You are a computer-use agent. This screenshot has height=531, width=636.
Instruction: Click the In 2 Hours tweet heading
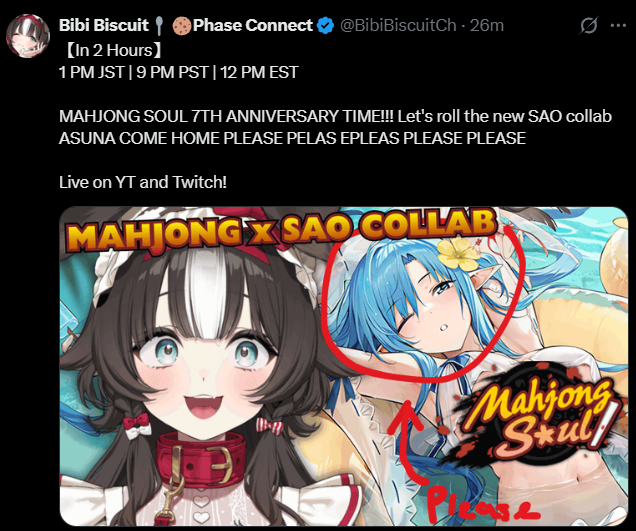tap(113, 50)
